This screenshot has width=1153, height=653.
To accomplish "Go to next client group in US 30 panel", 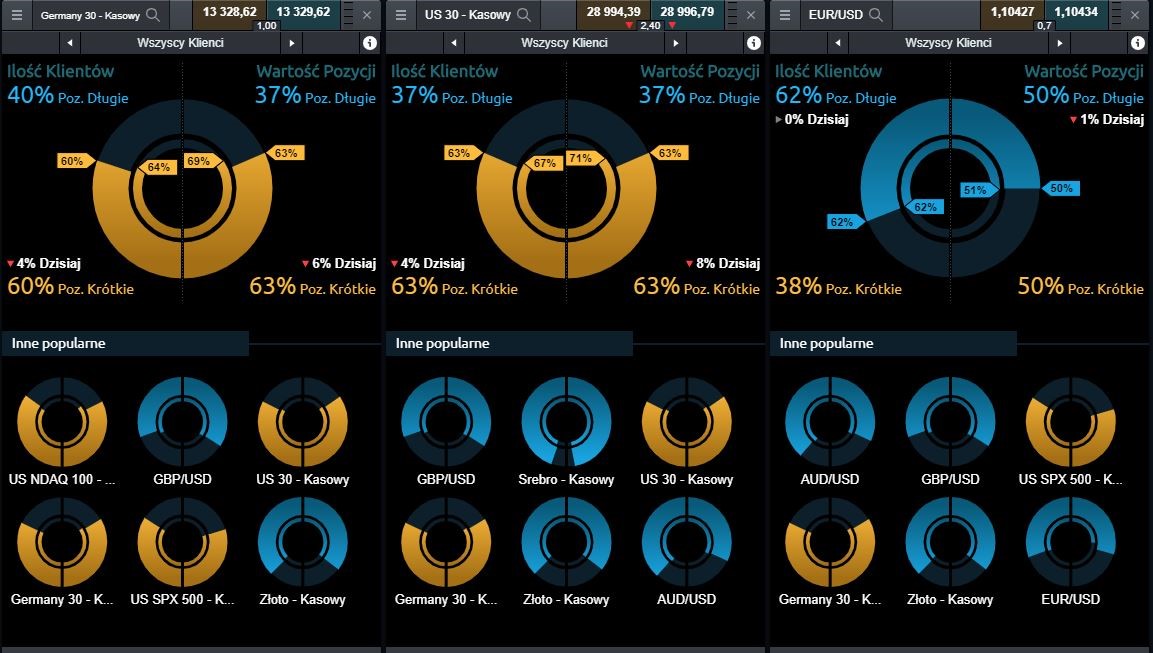I will click(x=675, y=43).
